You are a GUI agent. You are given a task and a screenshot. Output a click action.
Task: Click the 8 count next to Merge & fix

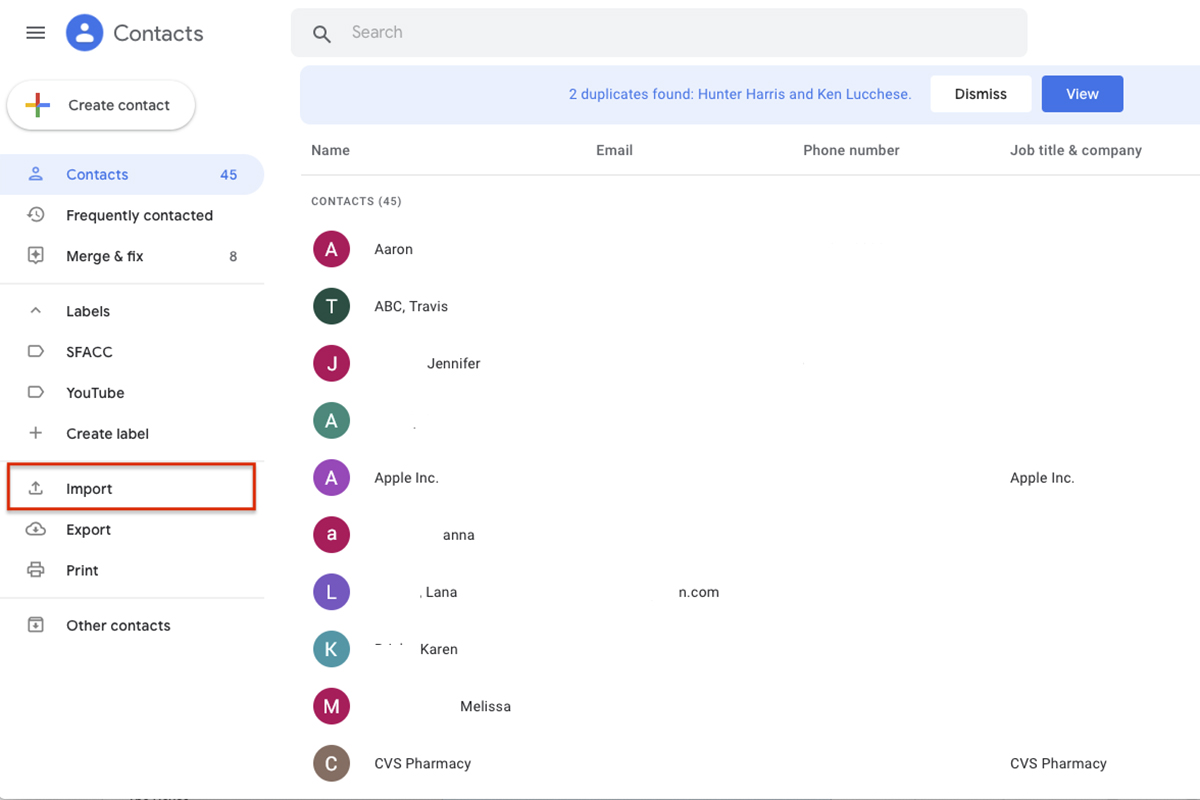pos(233,256)
